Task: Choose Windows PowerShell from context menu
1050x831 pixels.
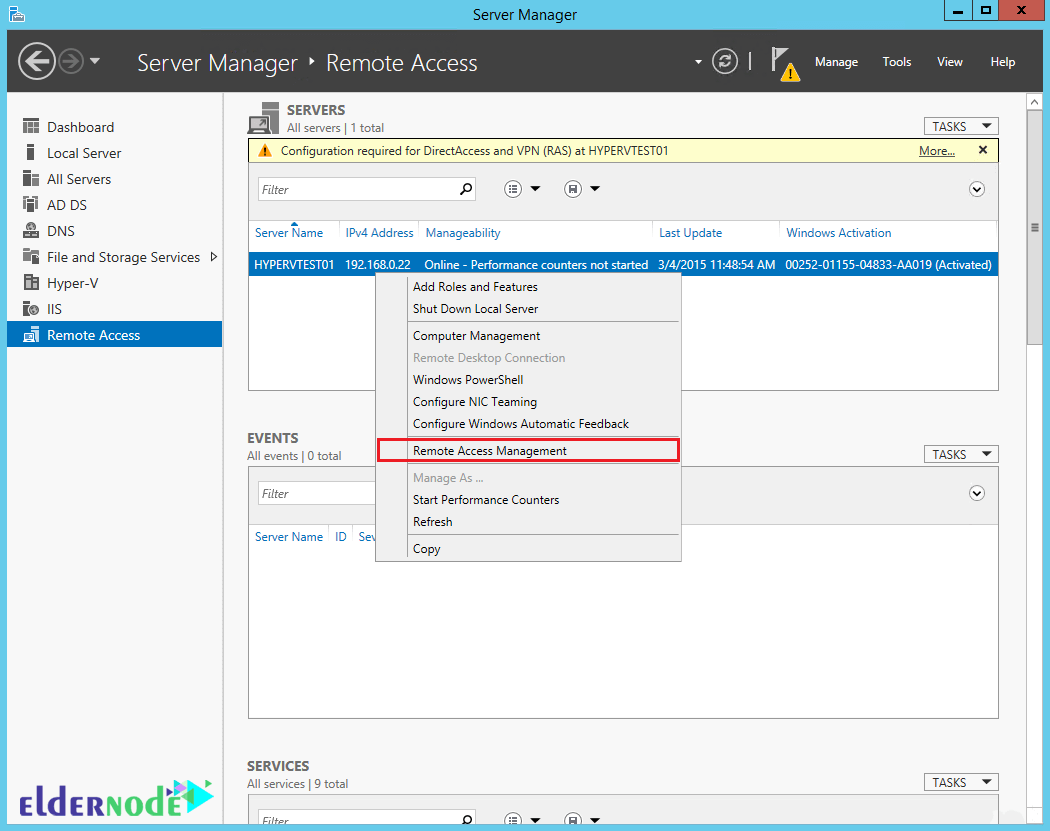Action: coord(529,380)
